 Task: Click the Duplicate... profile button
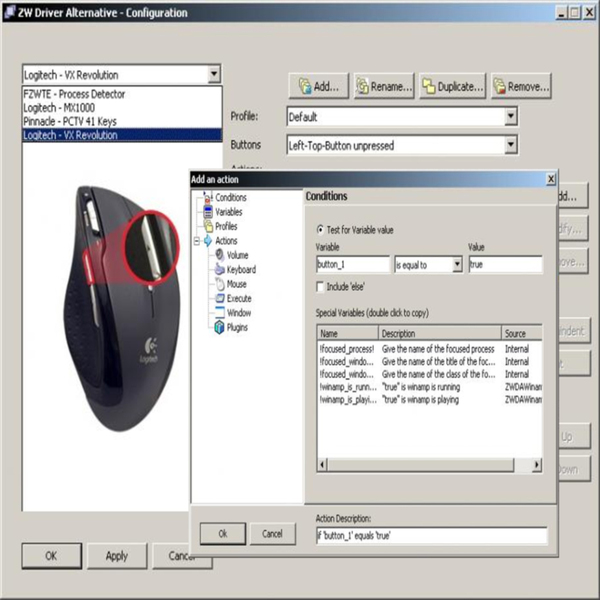click(453, 87)
